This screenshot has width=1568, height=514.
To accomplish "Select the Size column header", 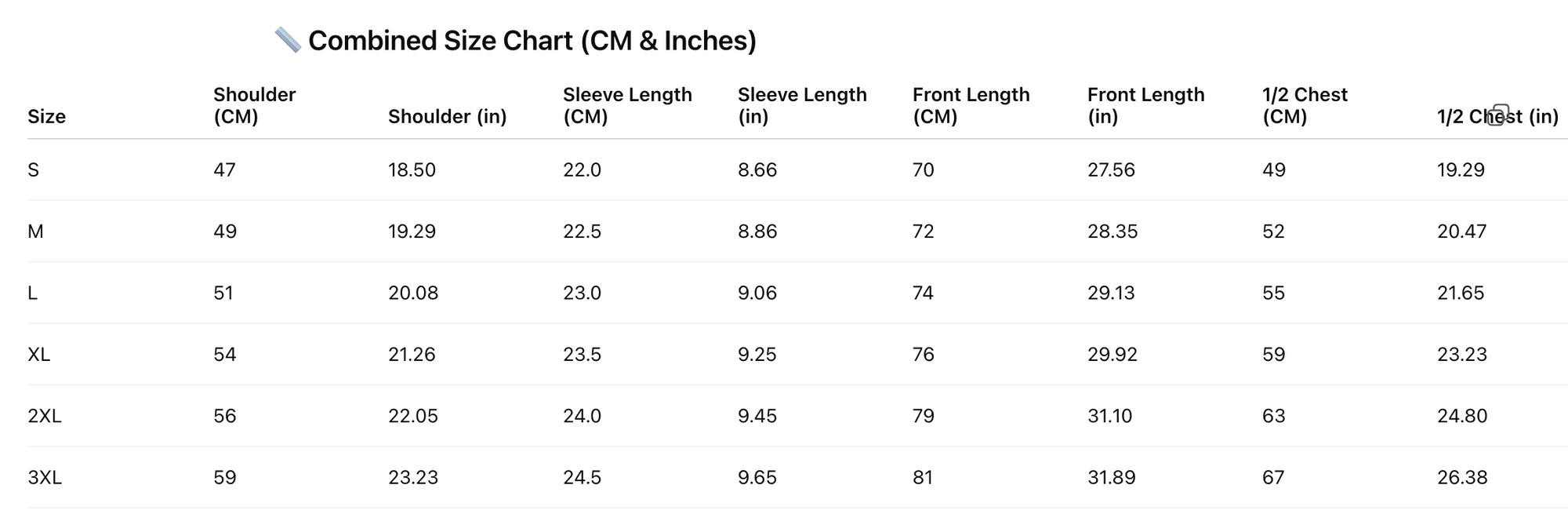I will pyautogui.click(x=46, y=116).
